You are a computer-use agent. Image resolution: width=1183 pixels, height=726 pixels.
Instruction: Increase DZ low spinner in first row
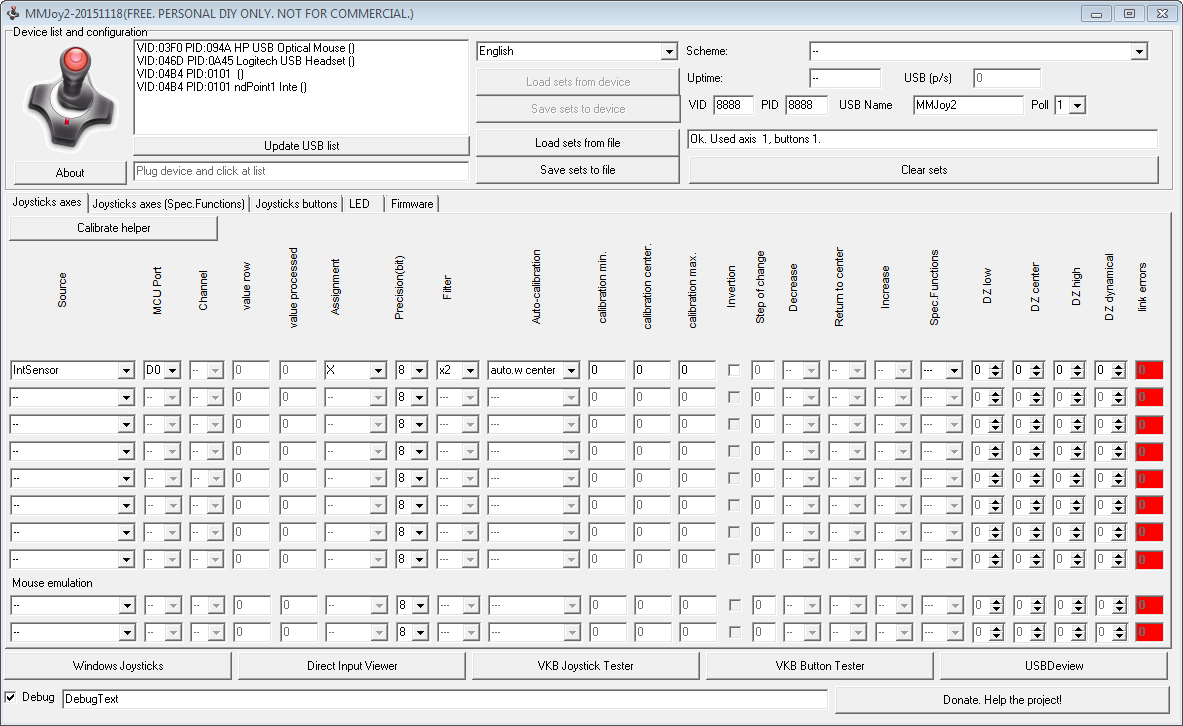(x=996, y=367)
